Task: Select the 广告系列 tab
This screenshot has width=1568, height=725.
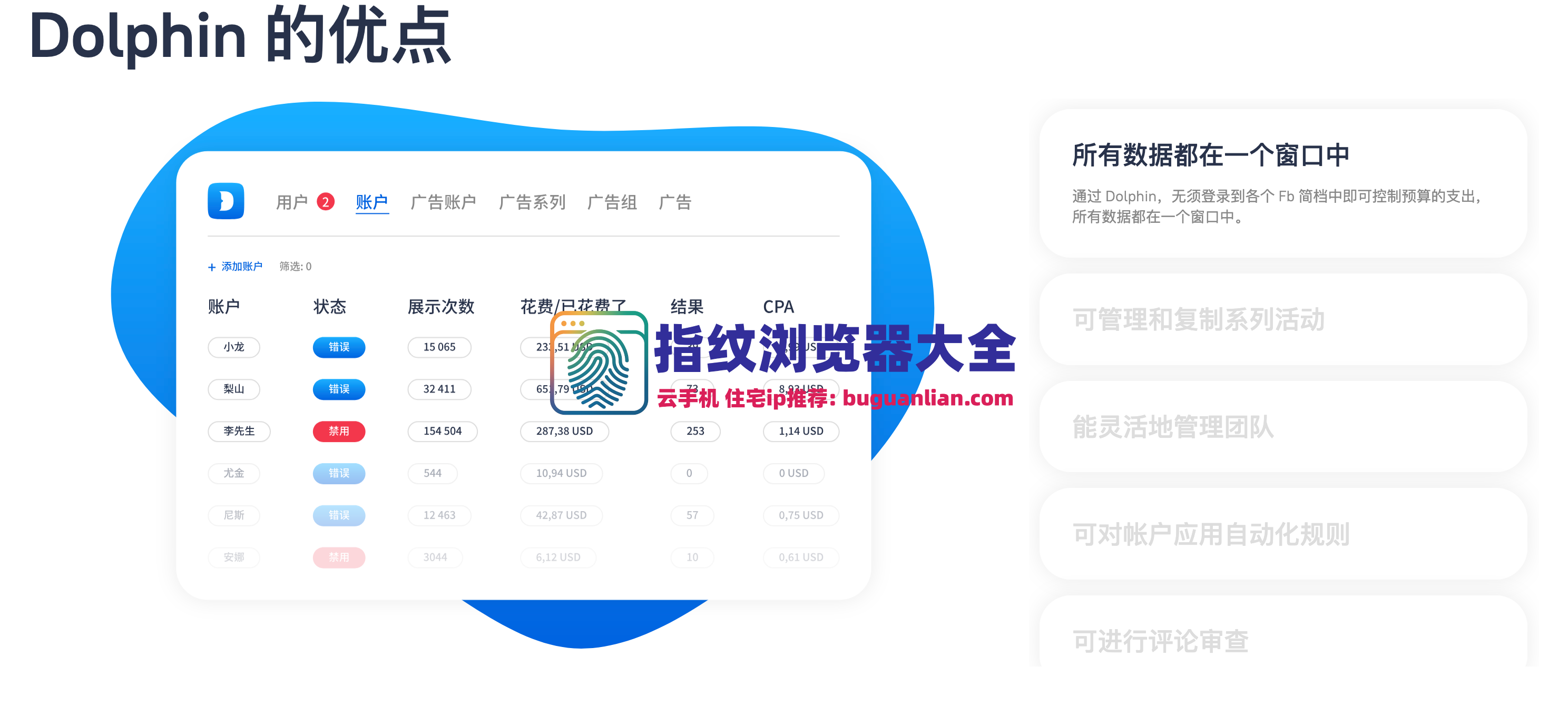Action: tap(533, 201)
